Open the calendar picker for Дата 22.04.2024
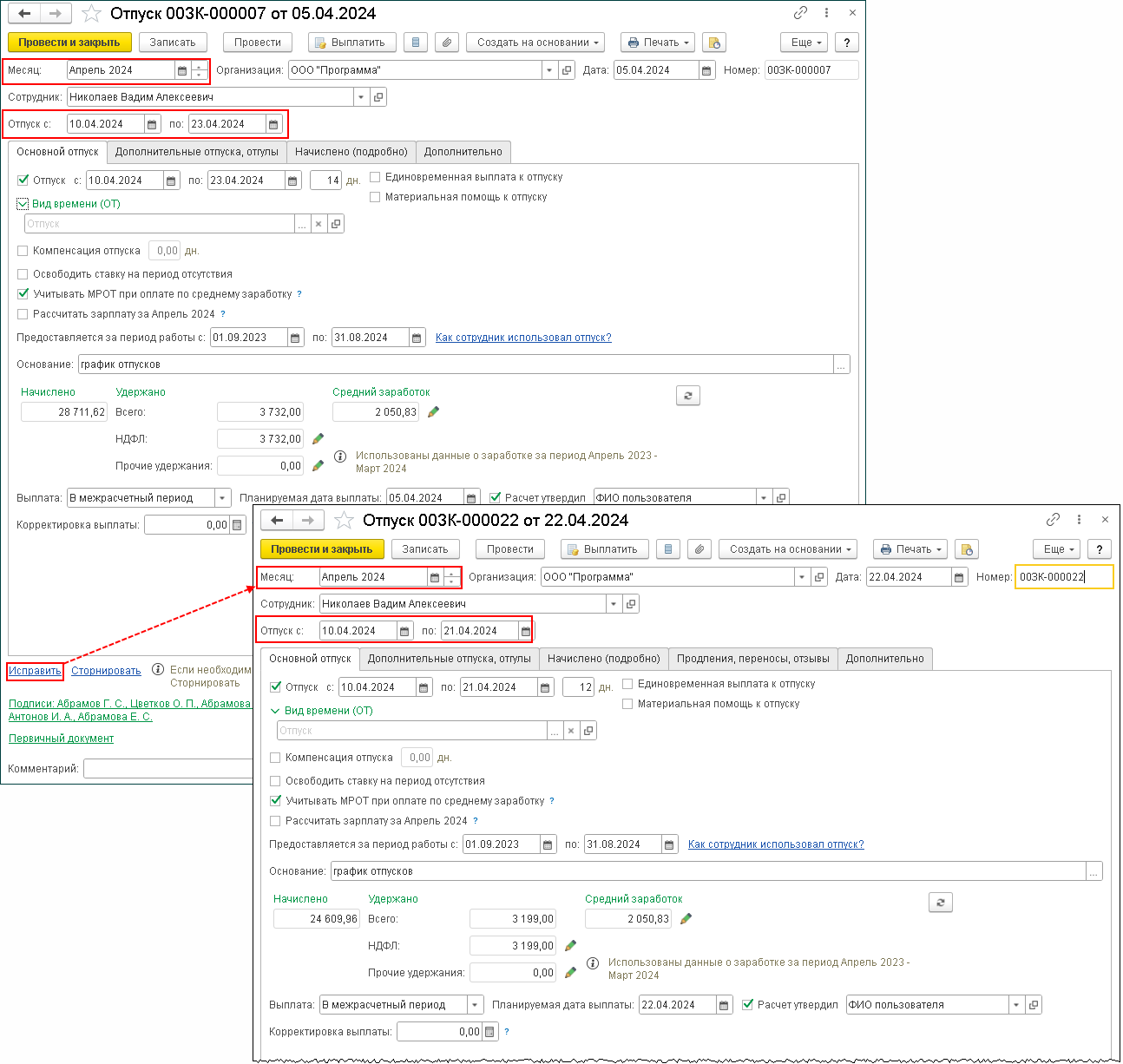Viewport: 1123px width, 1064px height. [959, 577]
